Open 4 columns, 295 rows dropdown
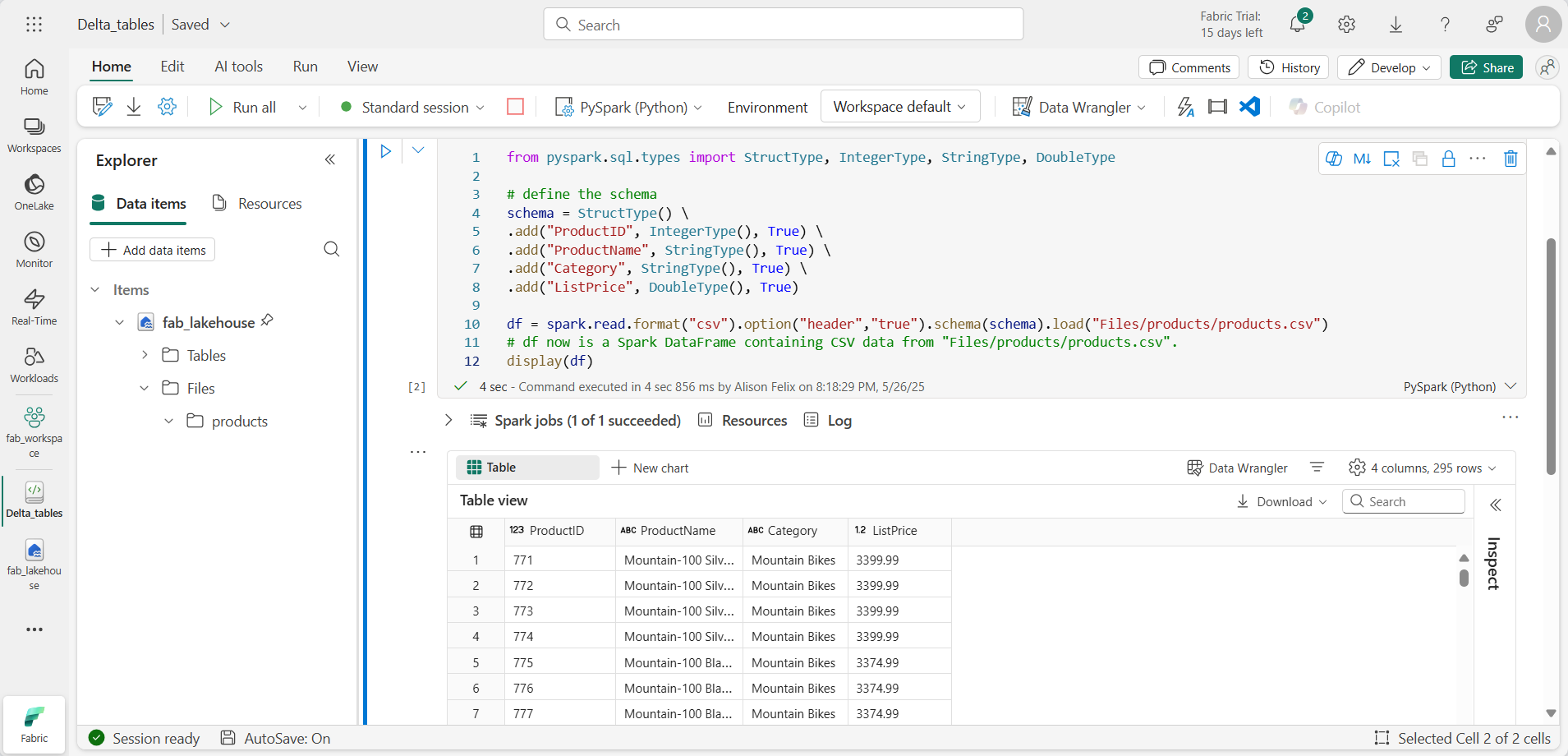 point(1423,468)
